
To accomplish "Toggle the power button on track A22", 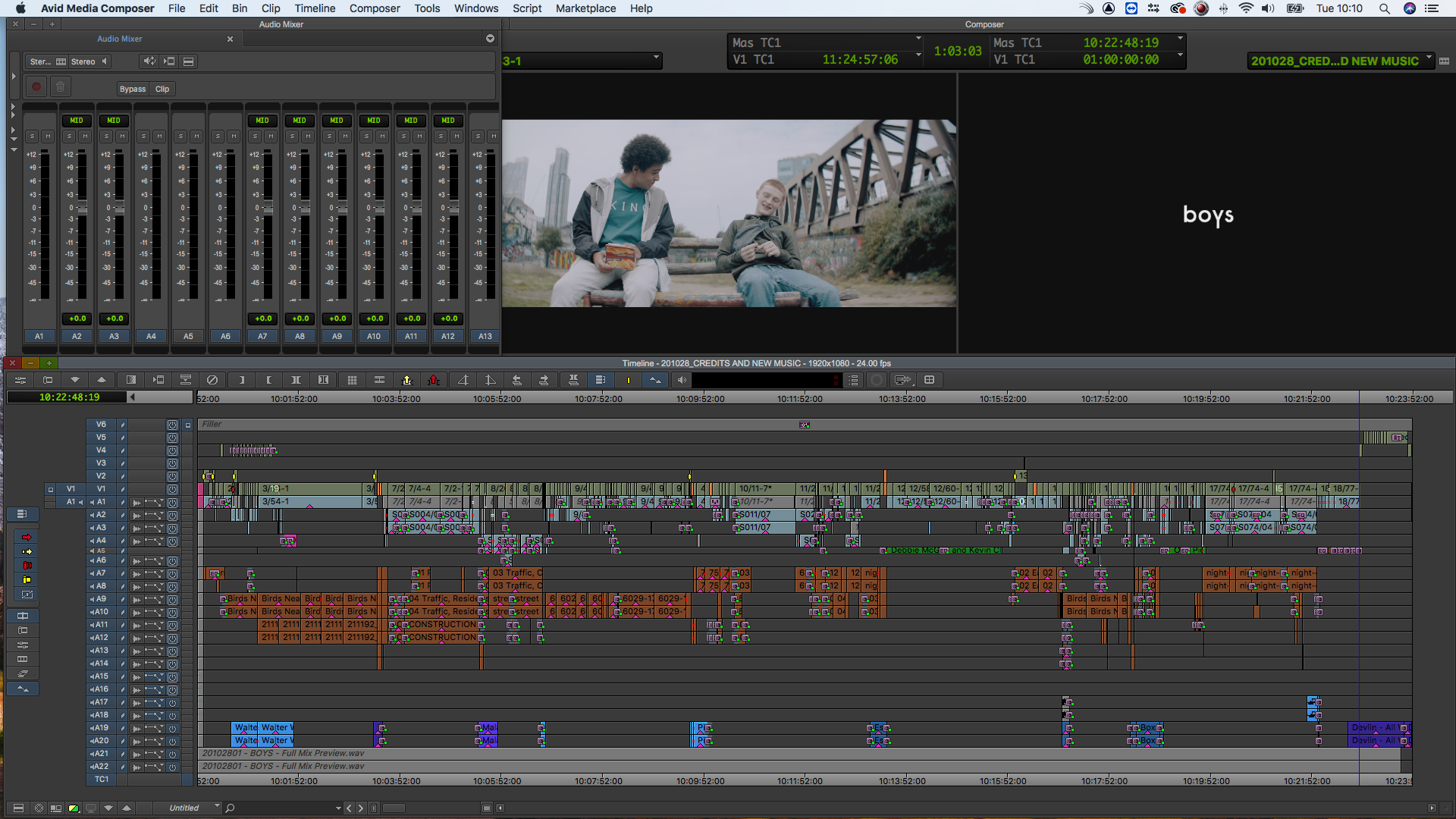I will click(172, 767).
